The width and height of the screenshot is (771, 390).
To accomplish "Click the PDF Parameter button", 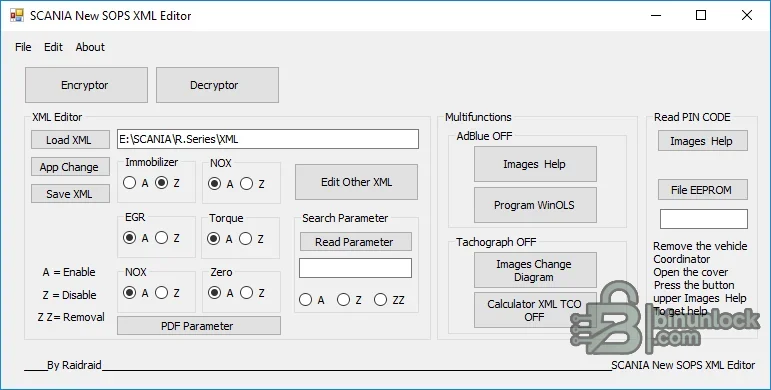I will tap(199, 326).
